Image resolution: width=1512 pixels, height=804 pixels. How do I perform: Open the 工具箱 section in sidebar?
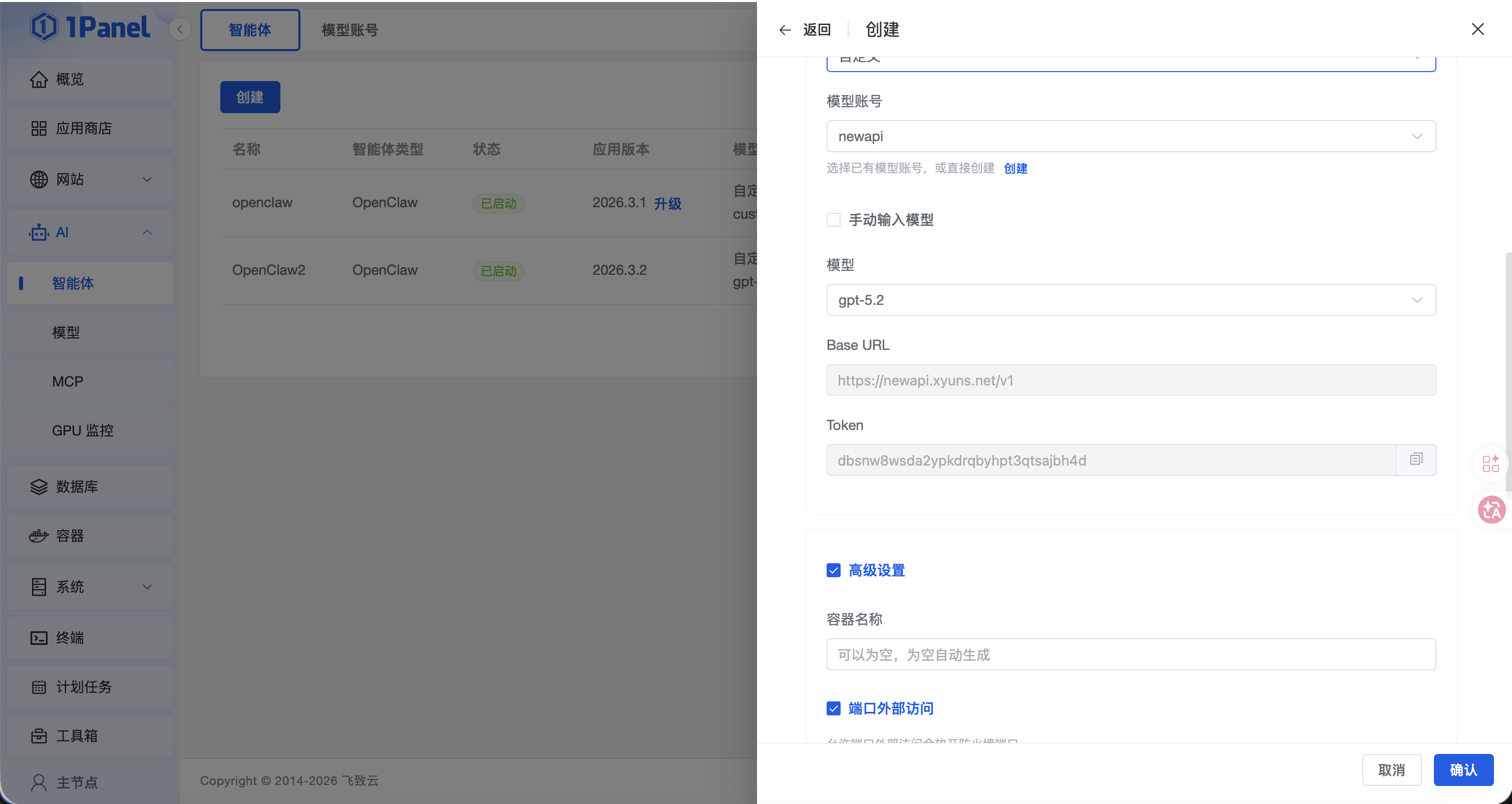click(78, 735)
